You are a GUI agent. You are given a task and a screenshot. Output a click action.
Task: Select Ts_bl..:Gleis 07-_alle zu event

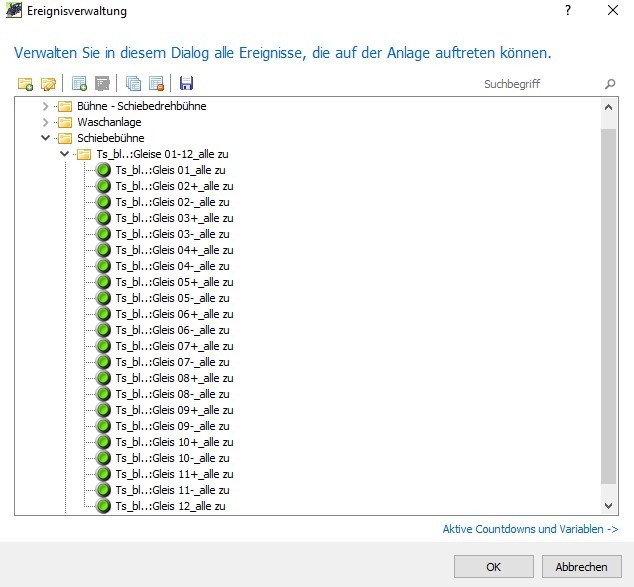[172, 362]
